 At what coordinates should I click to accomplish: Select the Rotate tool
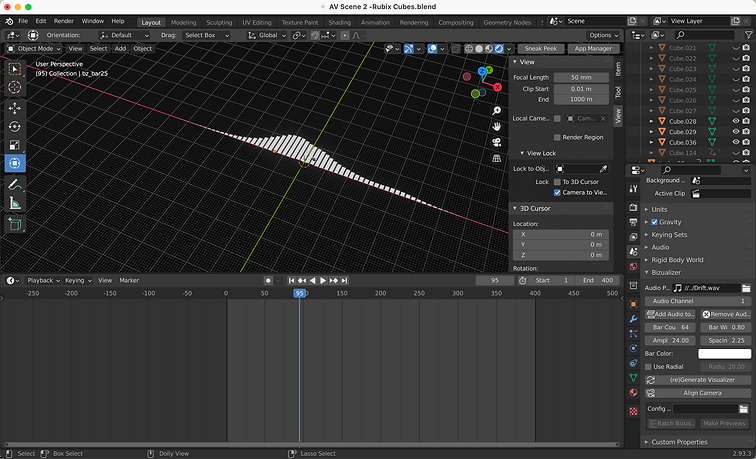[x=15, y=126]
